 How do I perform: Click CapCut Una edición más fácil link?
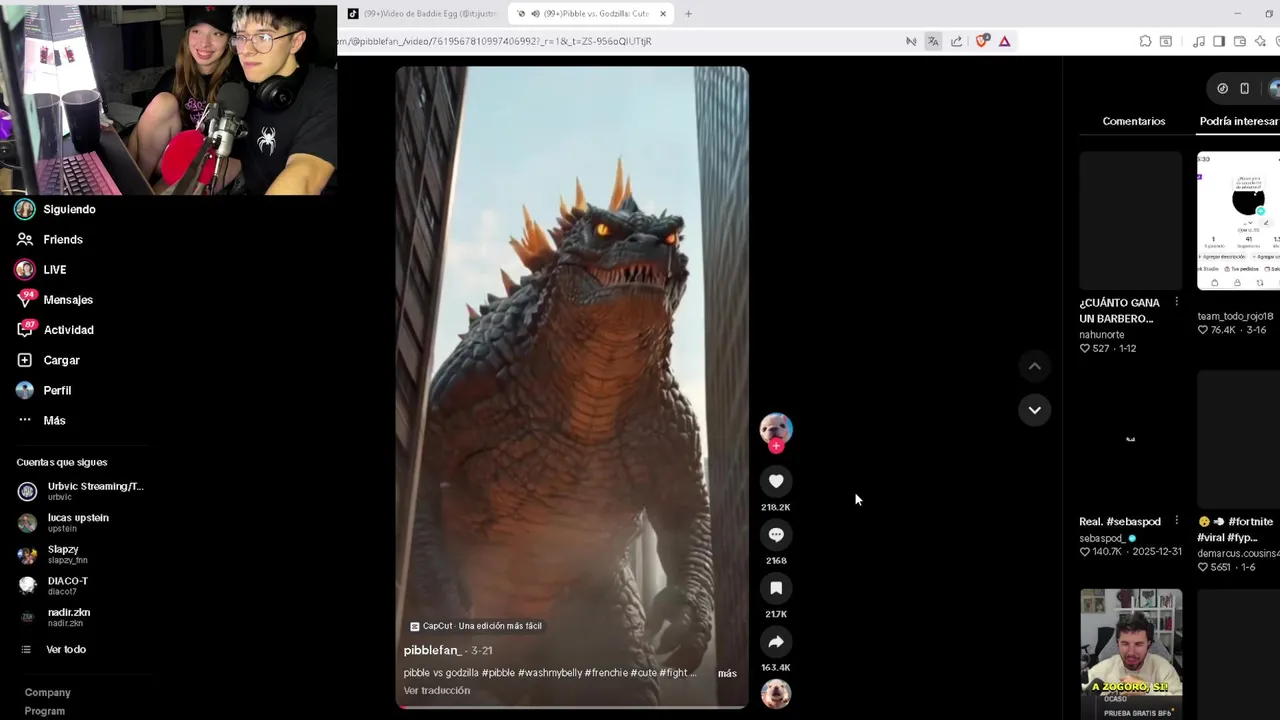point(476,626)
